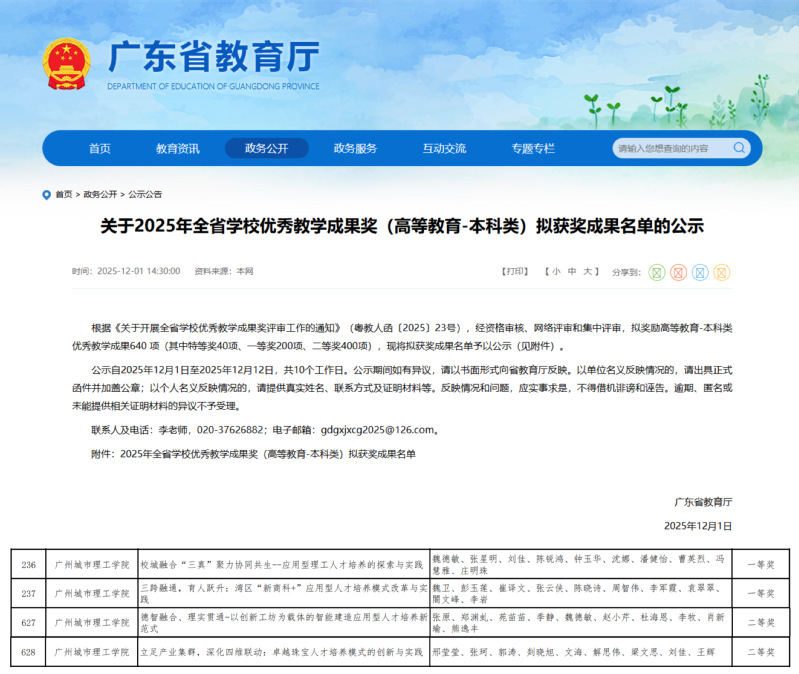799x674 pixels.
Task: Click the search magnifier icon
Action: pos(739,148)
